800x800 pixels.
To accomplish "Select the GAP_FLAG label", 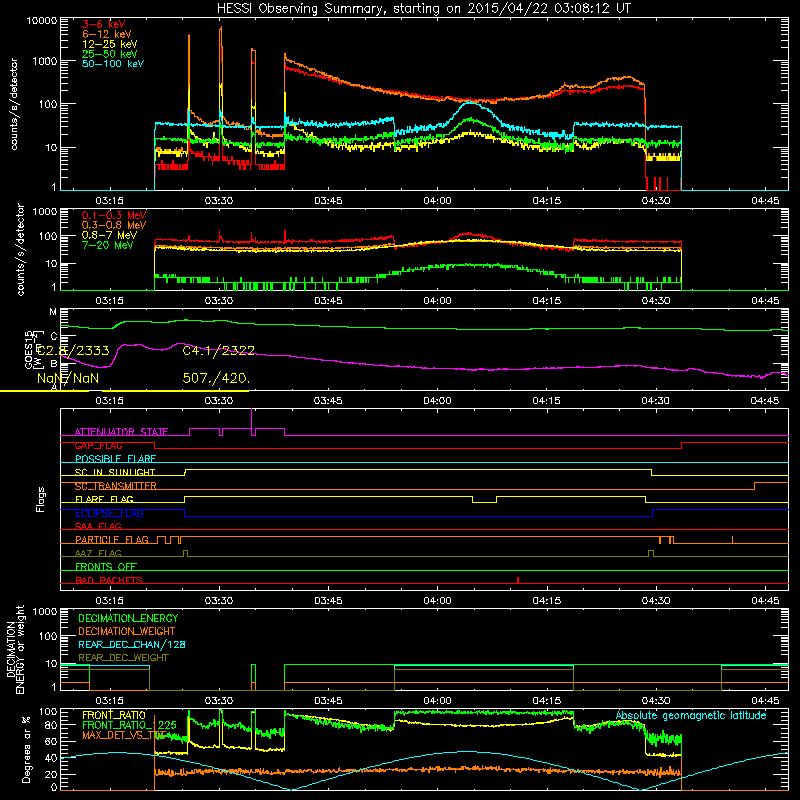I will click(x=98, y=445).
